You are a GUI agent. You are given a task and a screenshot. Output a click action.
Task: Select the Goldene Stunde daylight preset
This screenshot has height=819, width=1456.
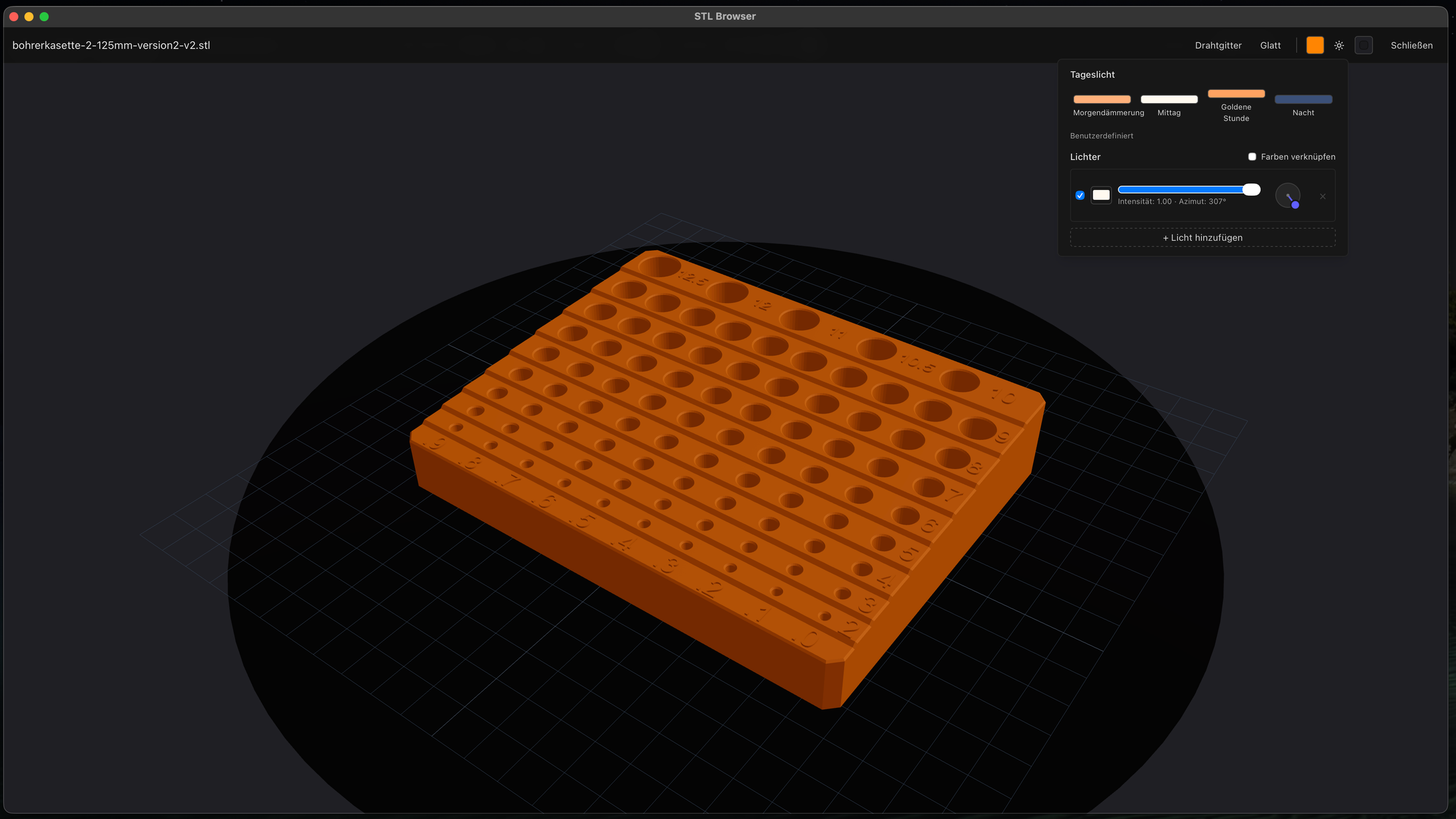click(x=1236, y=105)
